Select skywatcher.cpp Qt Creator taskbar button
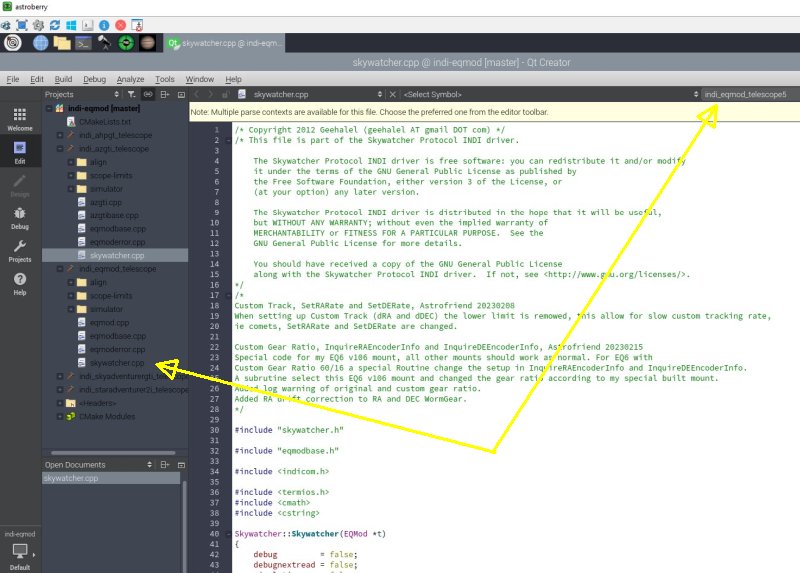 (224, 43)
